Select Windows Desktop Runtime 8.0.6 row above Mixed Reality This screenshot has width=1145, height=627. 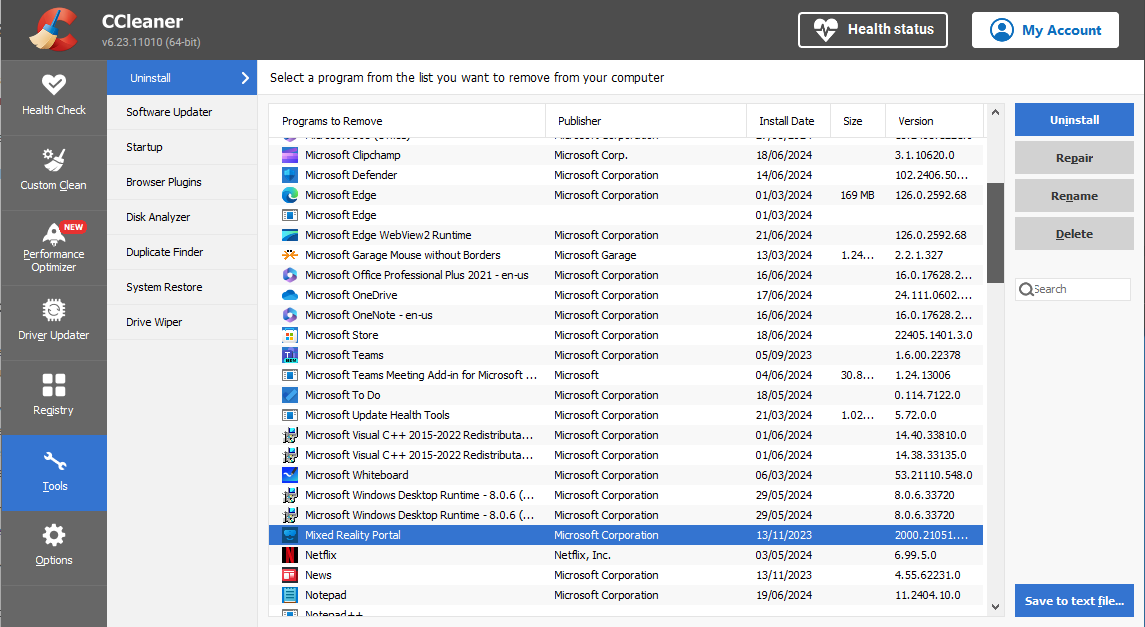coord(626,515)
